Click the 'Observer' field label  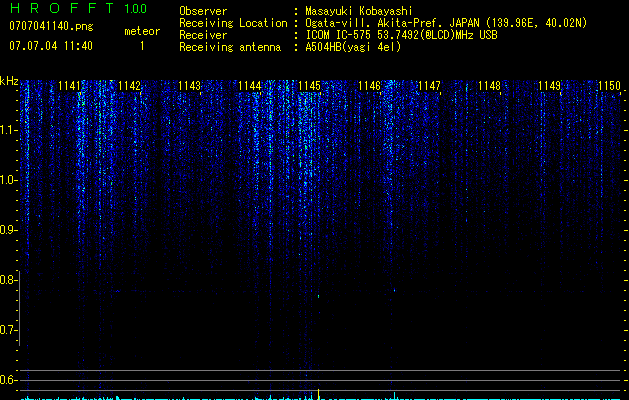pos(203,11)
